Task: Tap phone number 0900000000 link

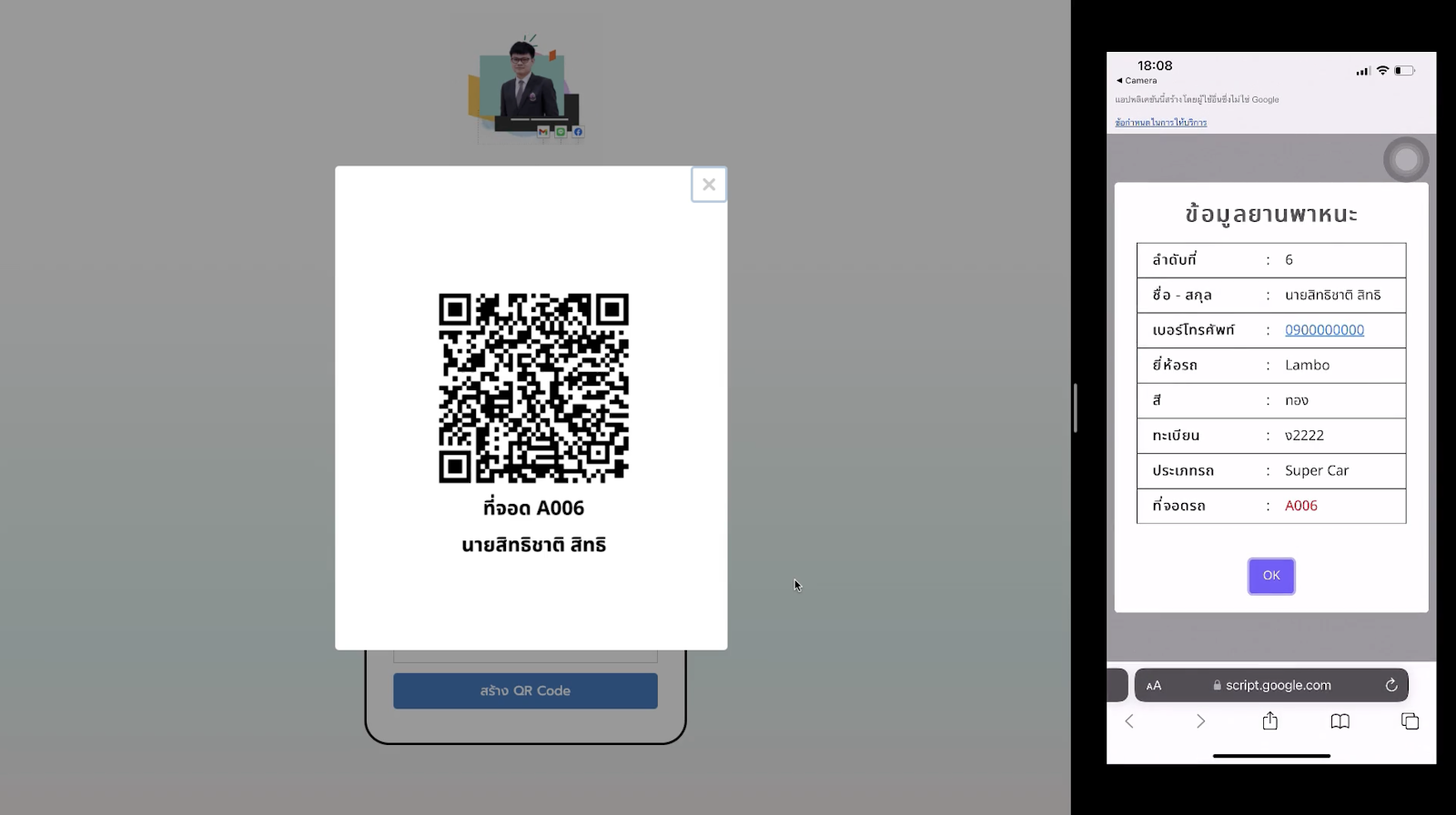Action: [x=1324, y=330]
